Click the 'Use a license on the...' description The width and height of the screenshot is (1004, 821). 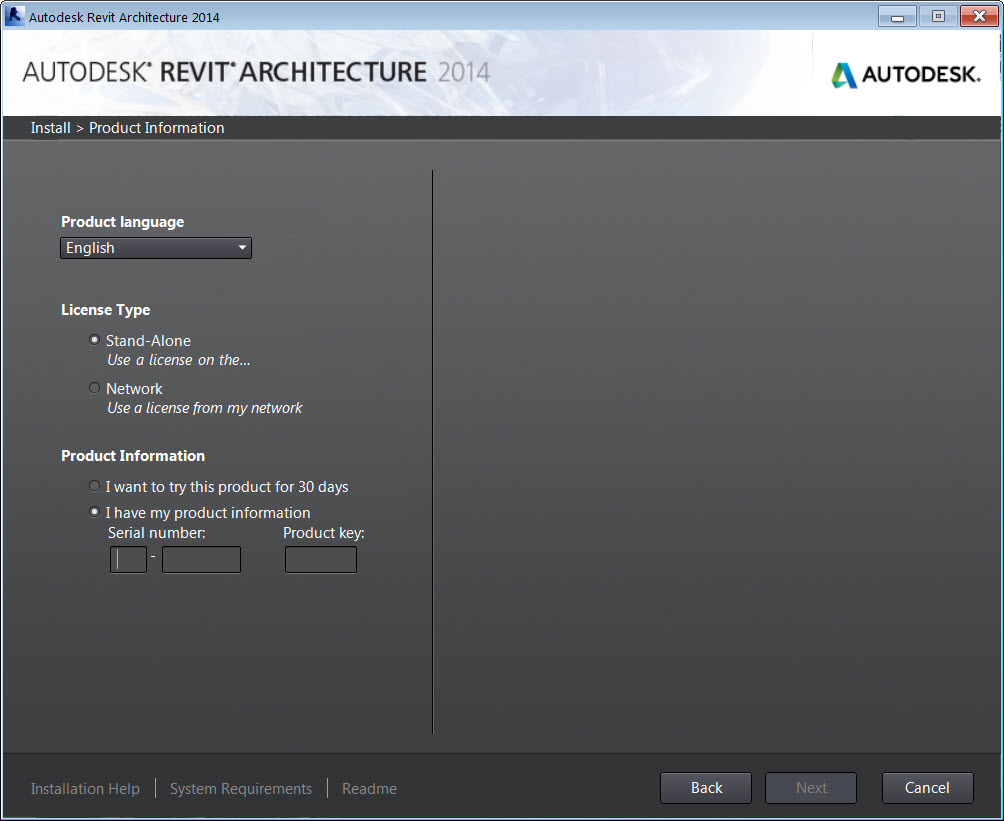pyautogui.click(x=179, y=360)
